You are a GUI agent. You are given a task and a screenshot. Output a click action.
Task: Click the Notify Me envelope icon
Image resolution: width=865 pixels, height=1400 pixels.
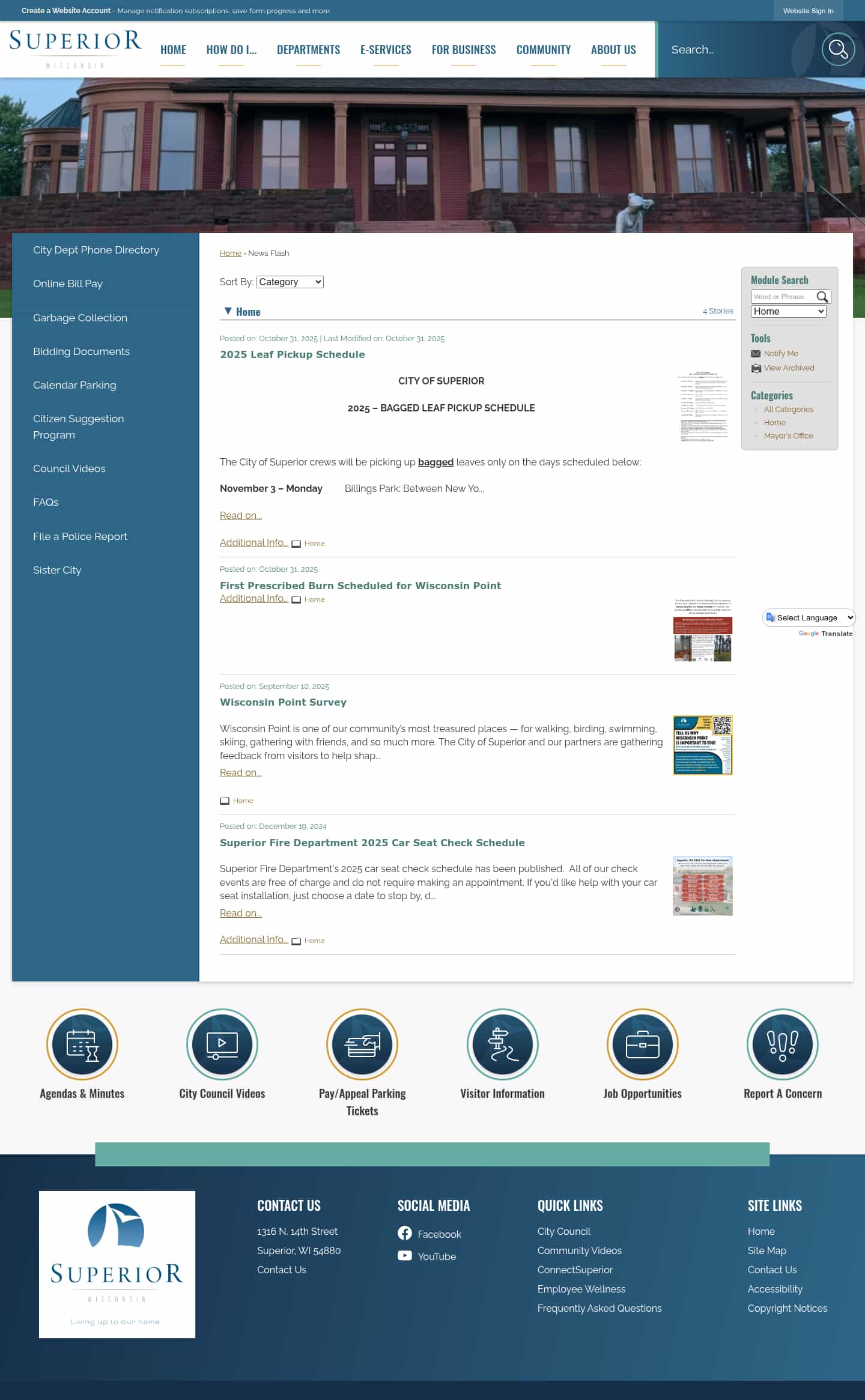(x=756, y=354)
